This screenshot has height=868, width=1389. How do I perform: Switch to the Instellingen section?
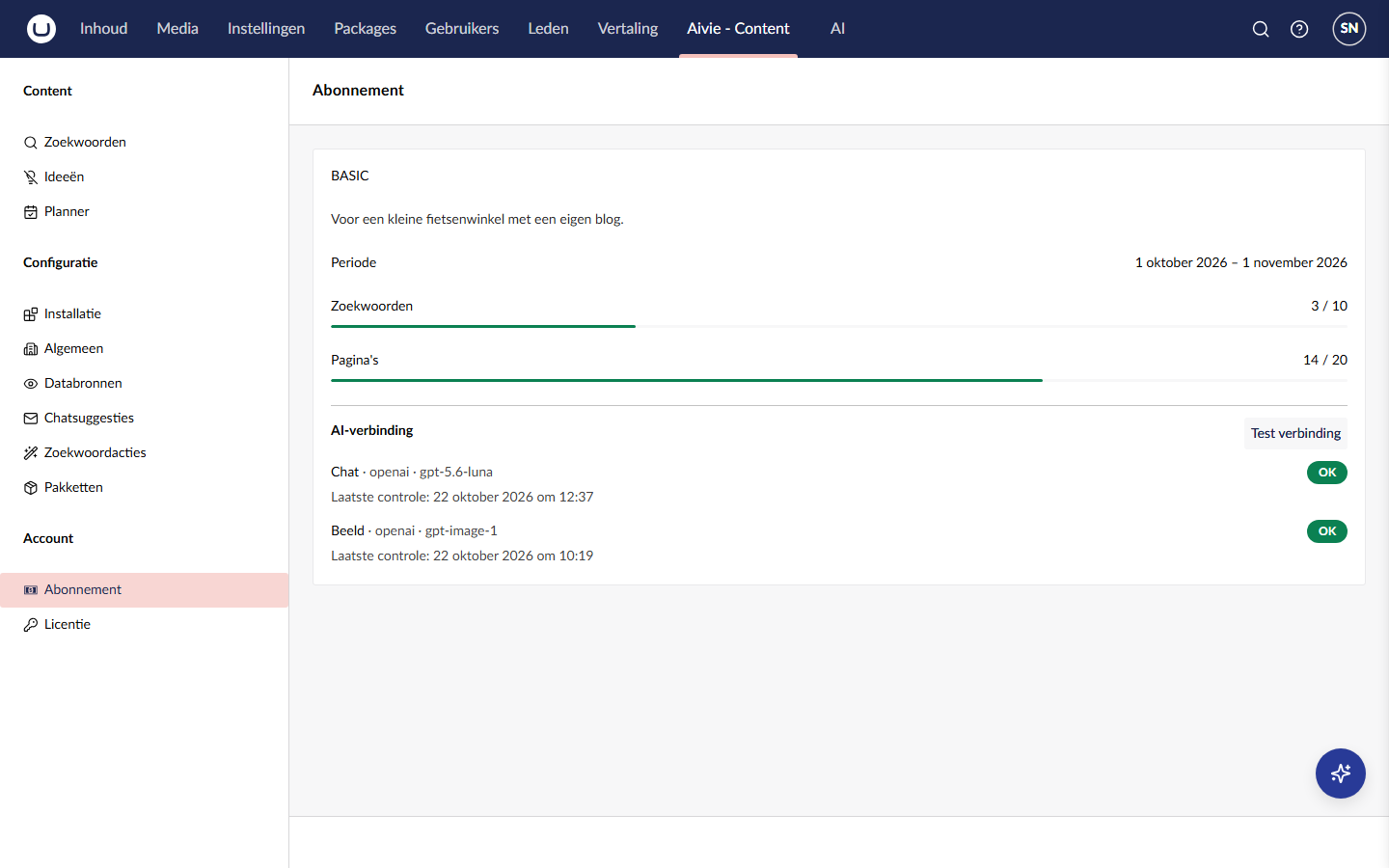pyautogui.click(x=266, y=29)
